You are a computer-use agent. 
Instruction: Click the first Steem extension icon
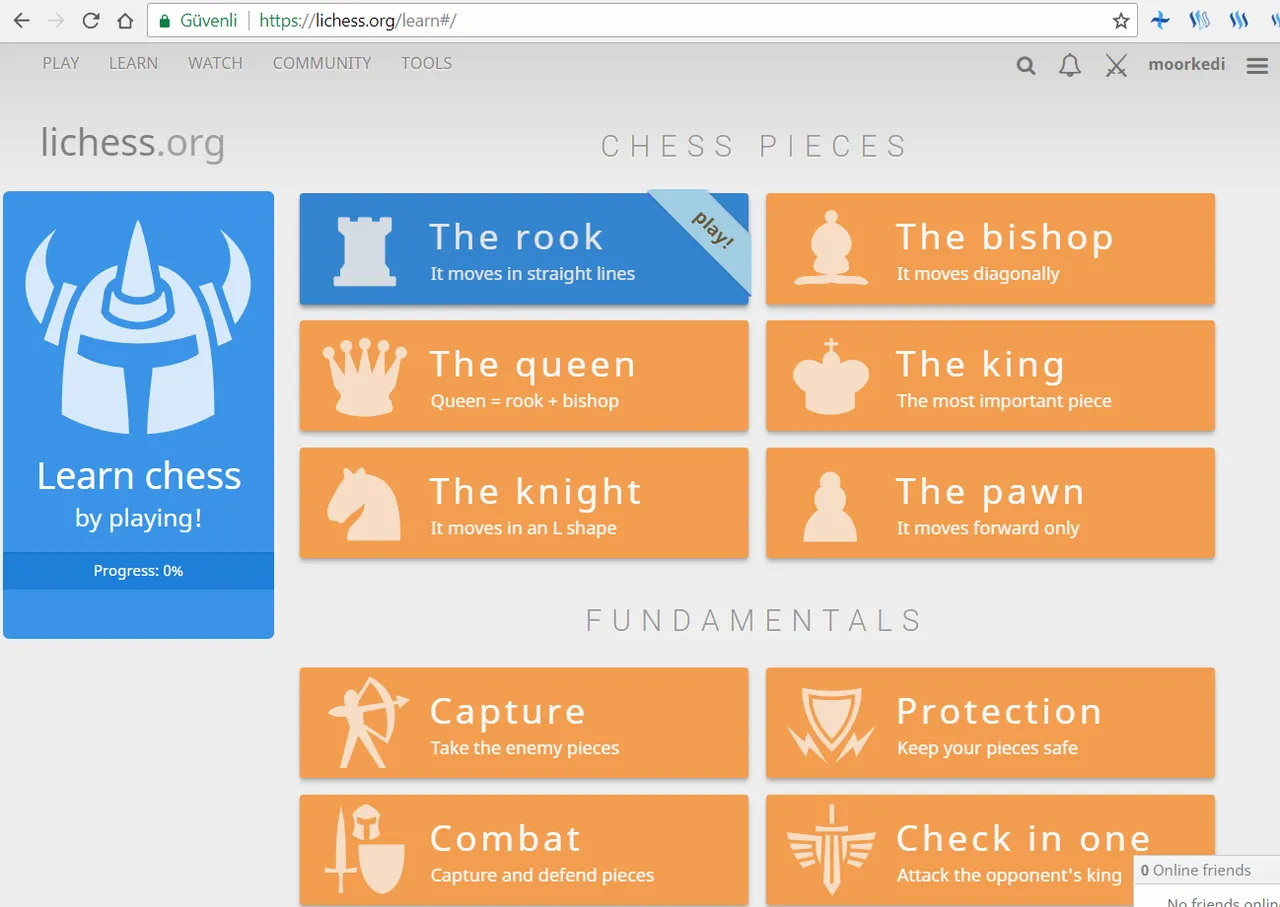click(1201, 20)
